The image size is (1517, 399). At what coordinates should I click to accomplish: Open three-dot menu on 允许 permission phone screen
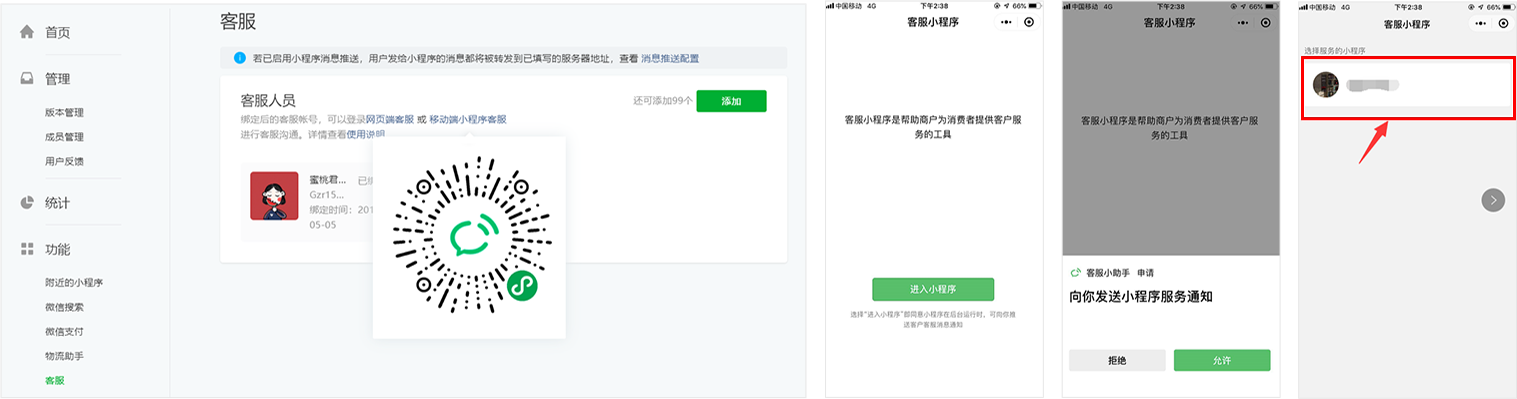1243,21
